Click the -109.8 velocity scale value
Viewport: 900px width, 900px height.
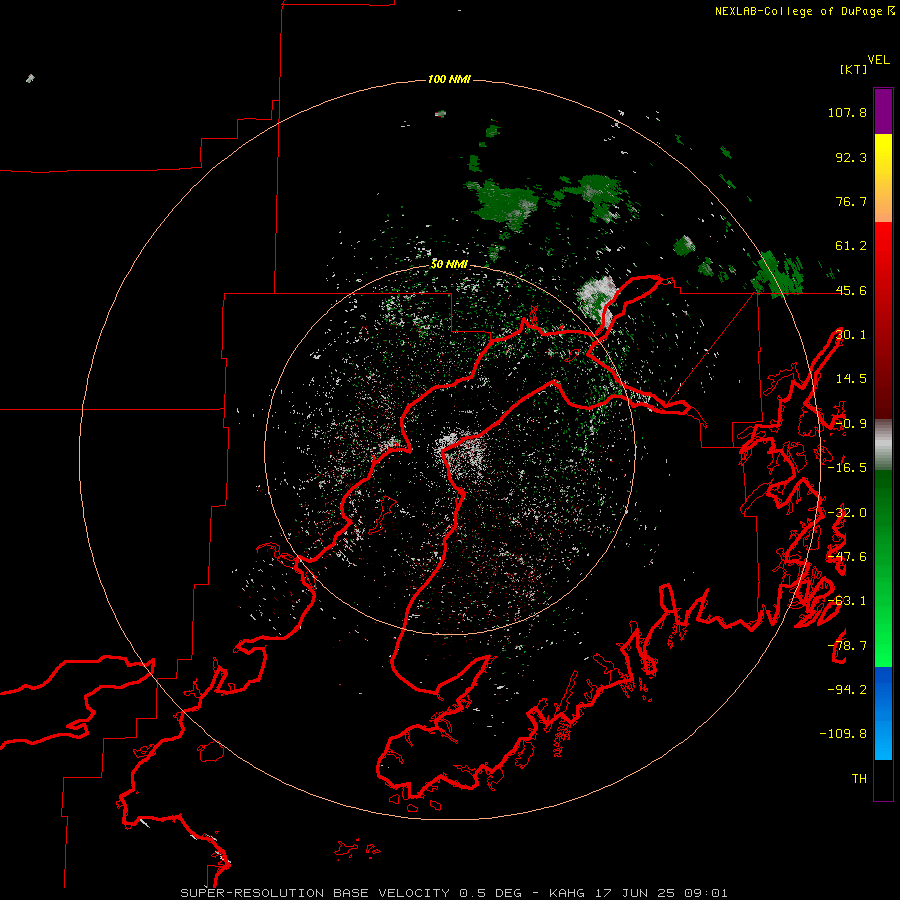(843, 734)
